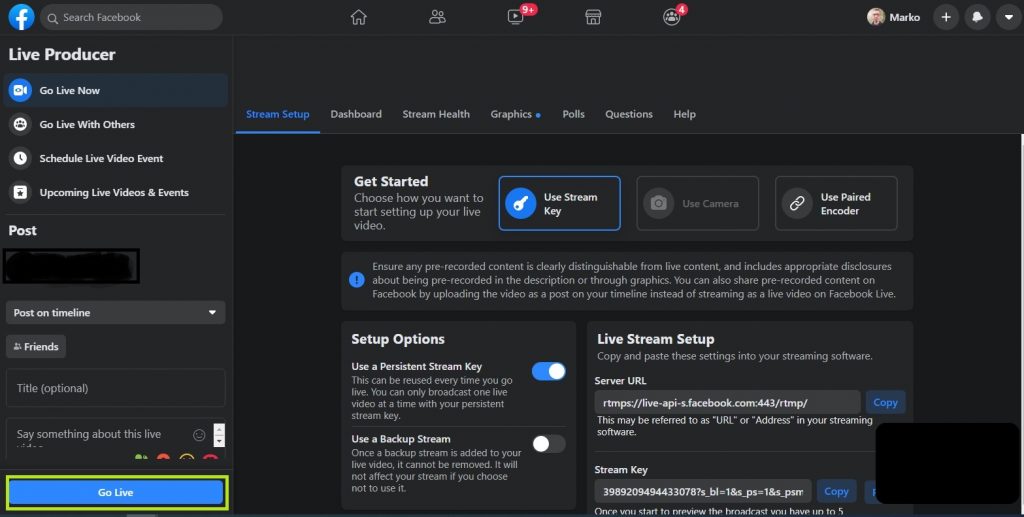Open the emoji picker smiley icon
The image size is (1024, 517).
(x=199, y=435)
